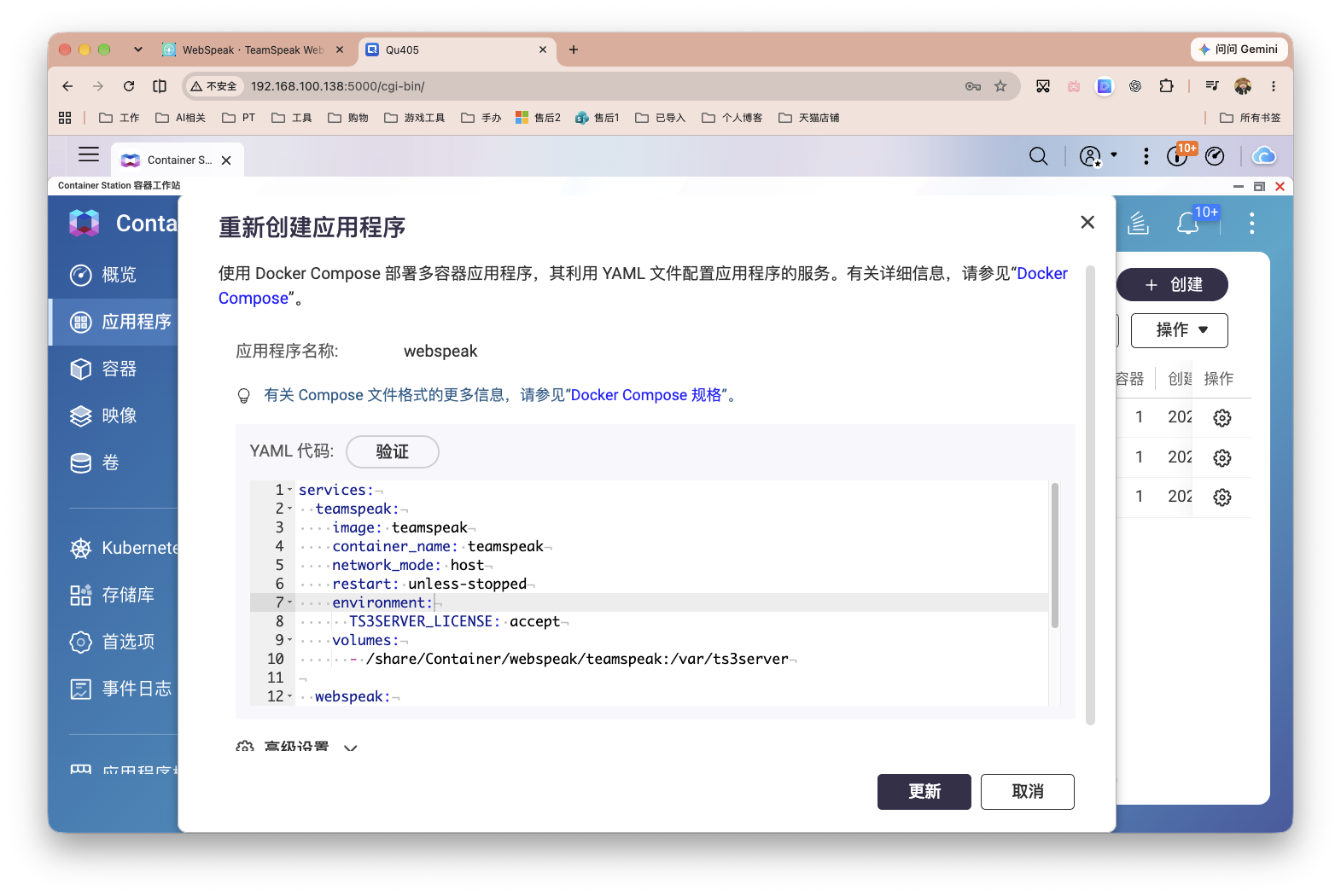The height and width of the screenshot is (896, 1341).
Task: Click the dialog vertical scrollbar
Action: point(1090,495)
